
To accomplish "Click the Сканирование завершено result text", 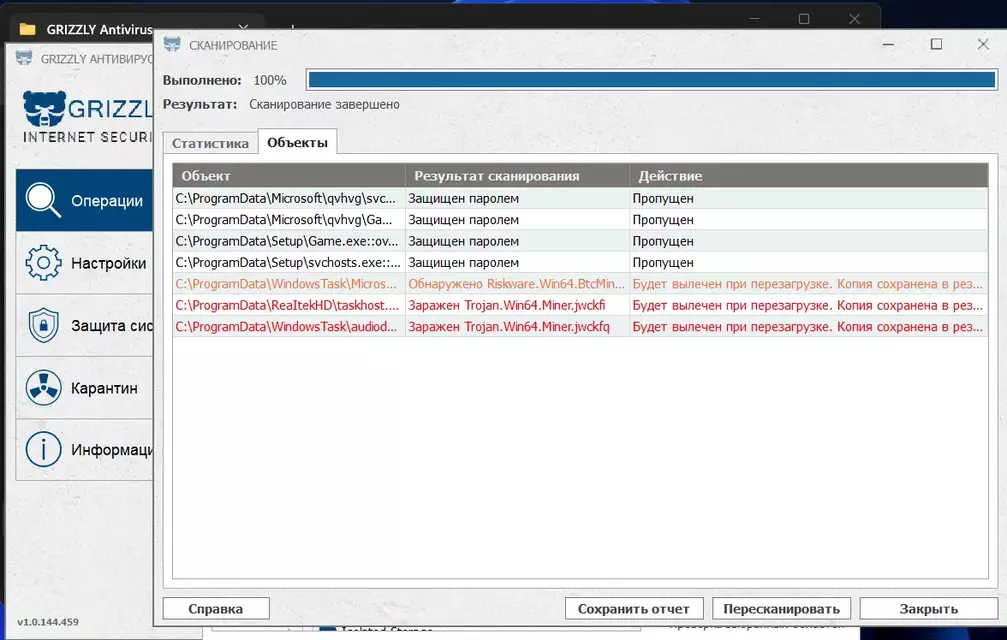I will click(x=324, y=104).
